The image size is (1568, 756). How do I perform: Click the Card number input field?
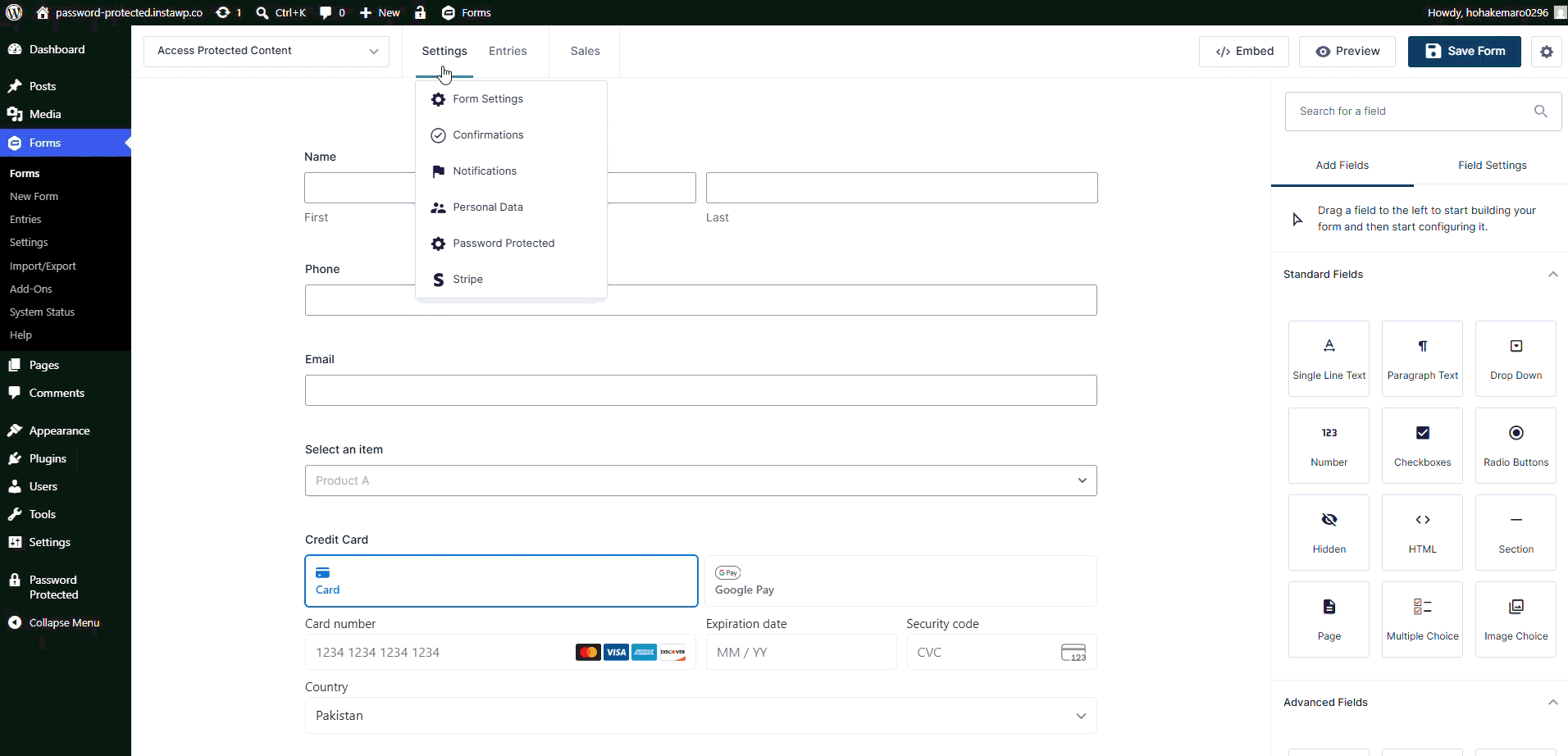(500, 653)
